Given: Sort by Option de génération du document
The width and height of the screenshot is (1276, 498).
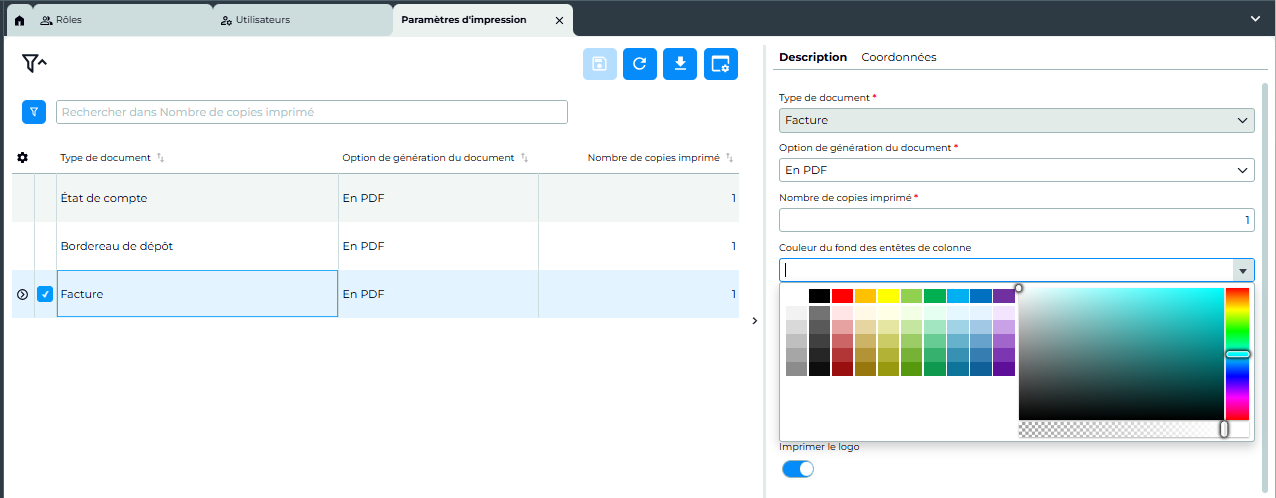Looking at the screenshot, I should tap(524, 158).
